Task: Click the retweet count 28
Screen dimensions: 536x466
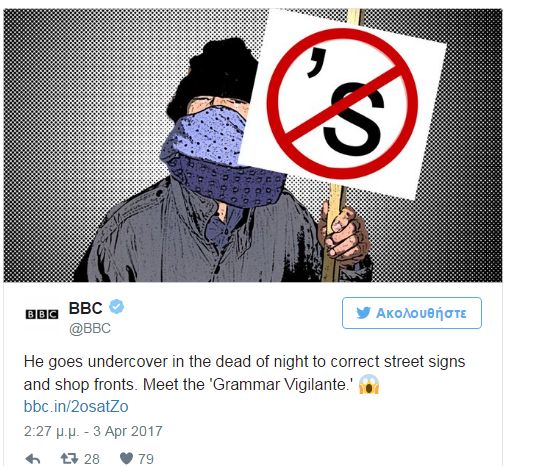Action: 92,459
